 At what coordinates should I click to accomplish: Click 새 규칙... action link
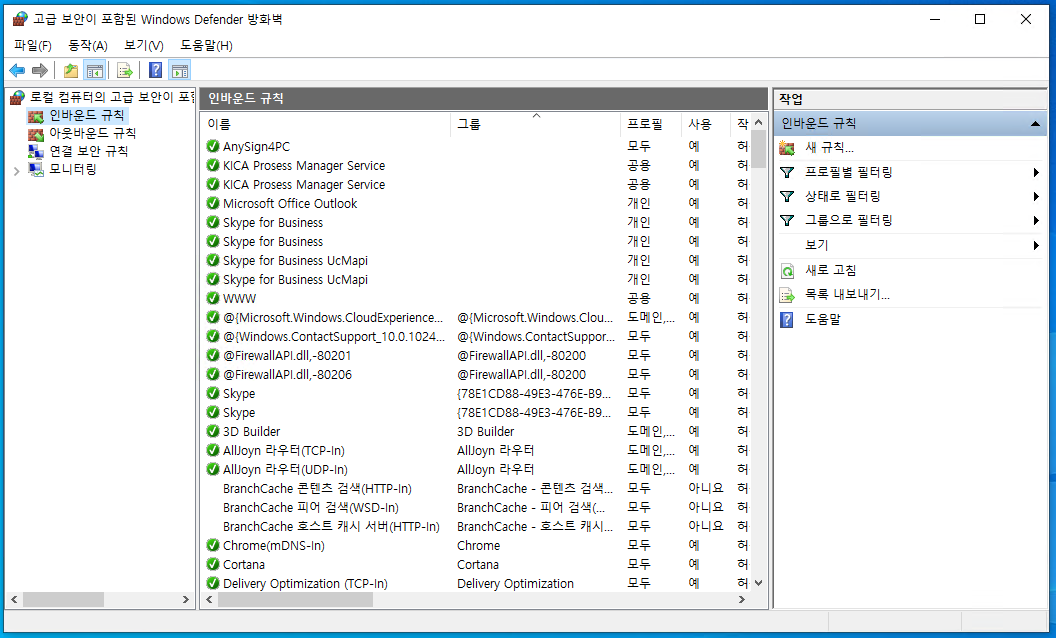tap(829, 148)
